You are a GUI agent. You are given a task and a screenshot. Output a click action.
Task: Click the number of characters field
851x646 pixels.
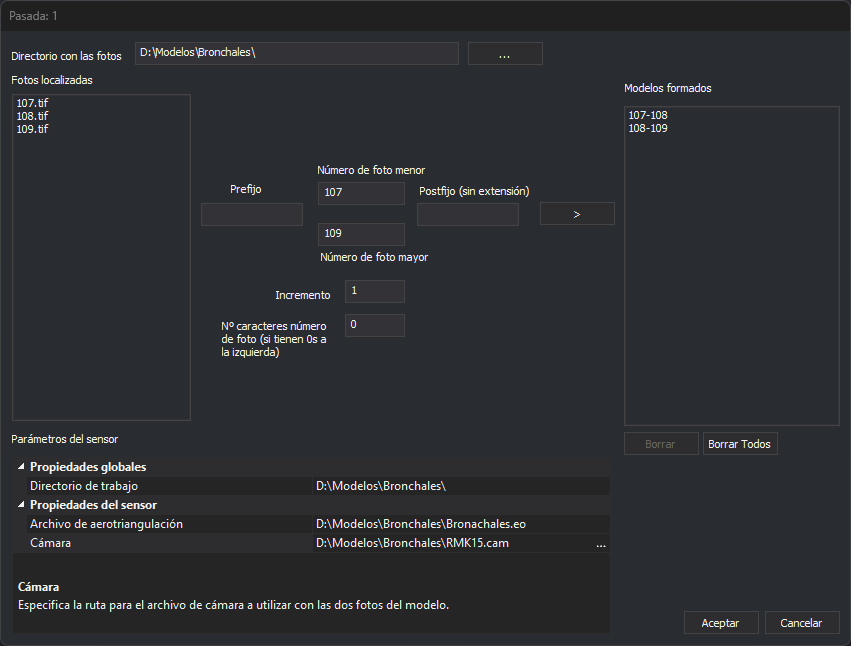point(374,325)
